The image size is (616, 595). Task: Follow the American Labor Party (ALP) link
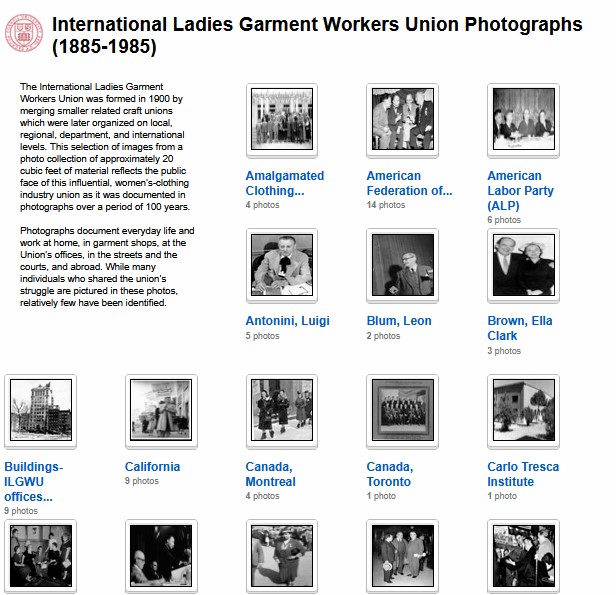(x=521, y=190)
